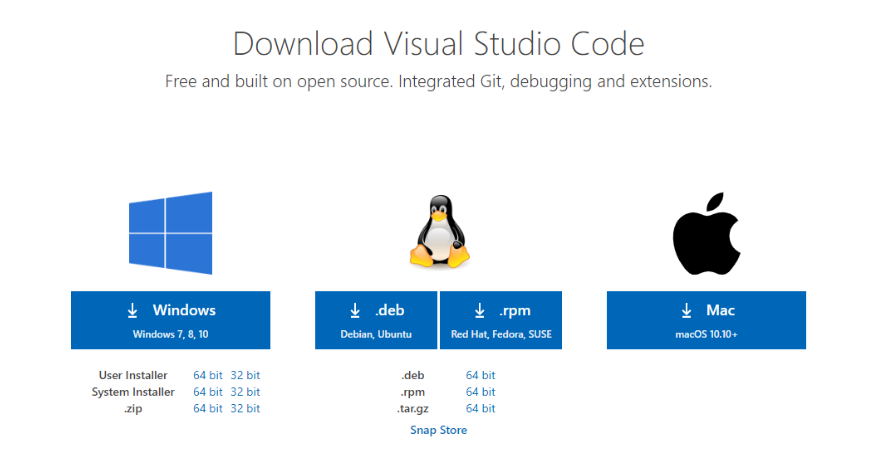The width and height of the screenshot is (890, 454).
Task: Click the Windows logo icon
Action: (x=170, y=233)
